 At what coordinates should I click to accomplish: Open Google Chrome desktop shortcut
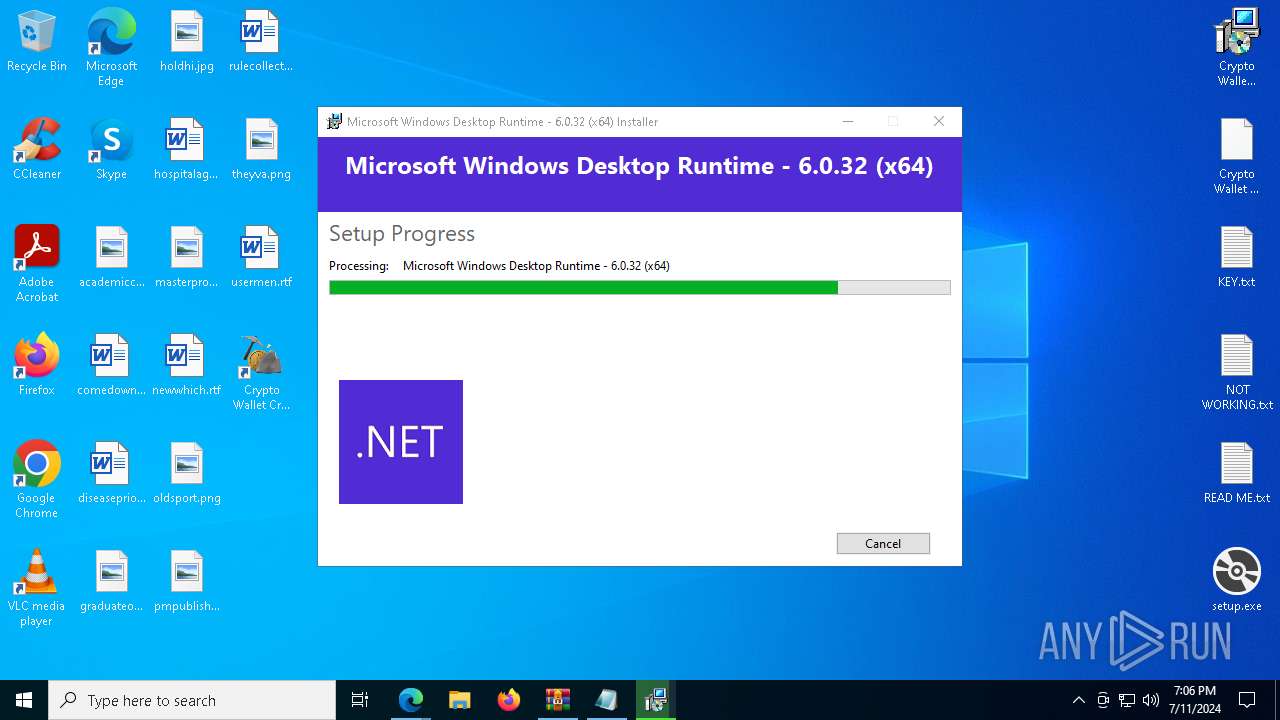tap(37, 480)
